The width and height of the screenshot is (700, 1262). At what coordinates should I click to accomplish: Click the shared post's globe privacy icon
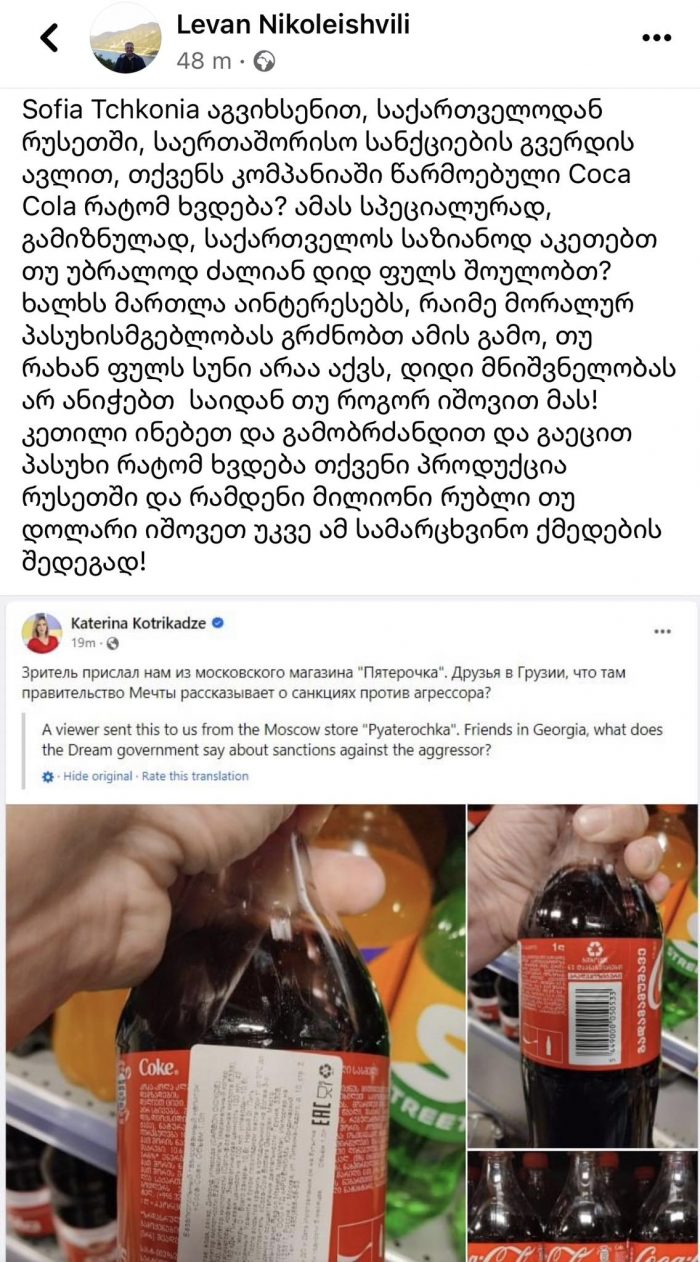[x=113, y=643]
